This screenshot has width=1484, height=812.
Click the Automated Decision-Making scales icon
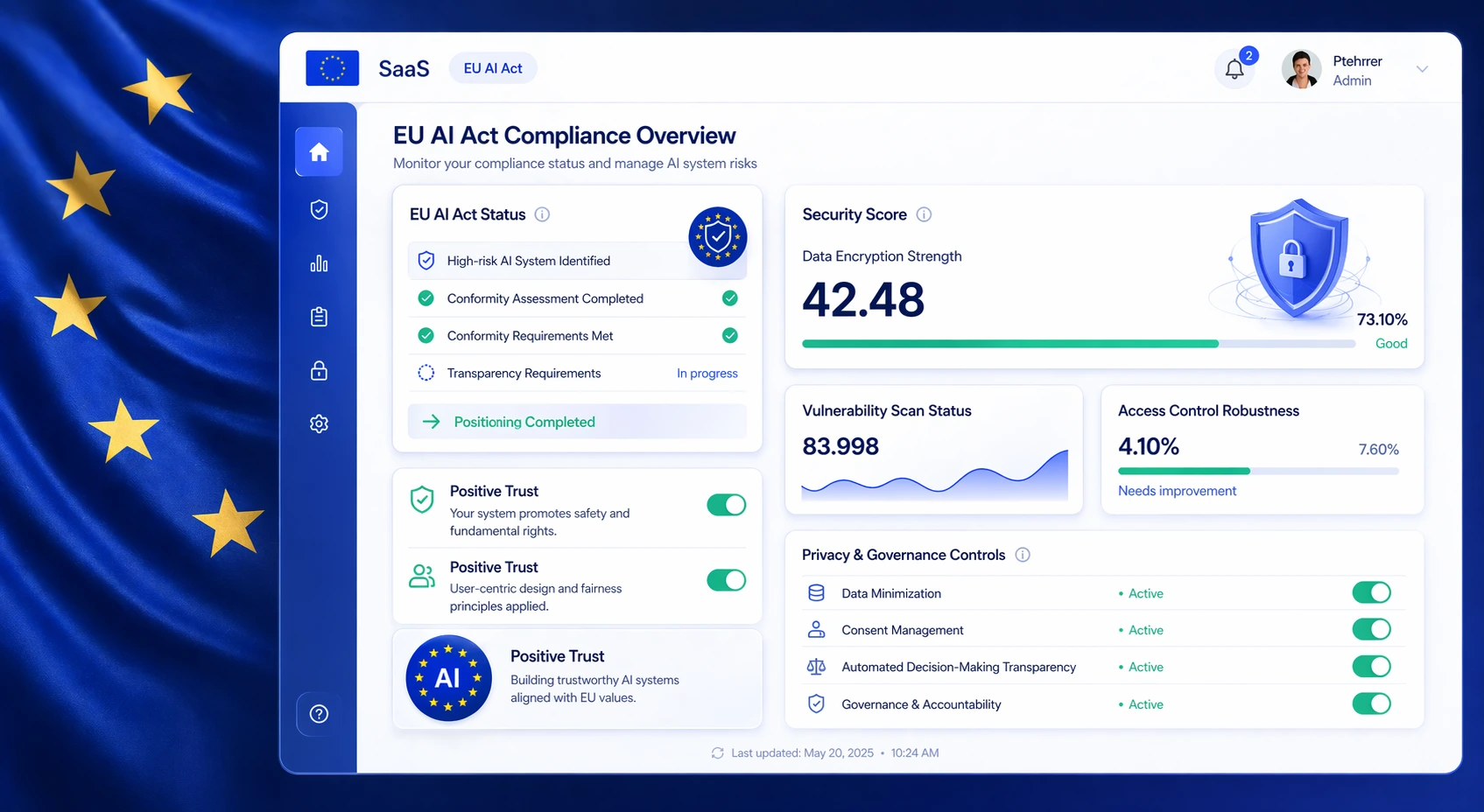816,667
